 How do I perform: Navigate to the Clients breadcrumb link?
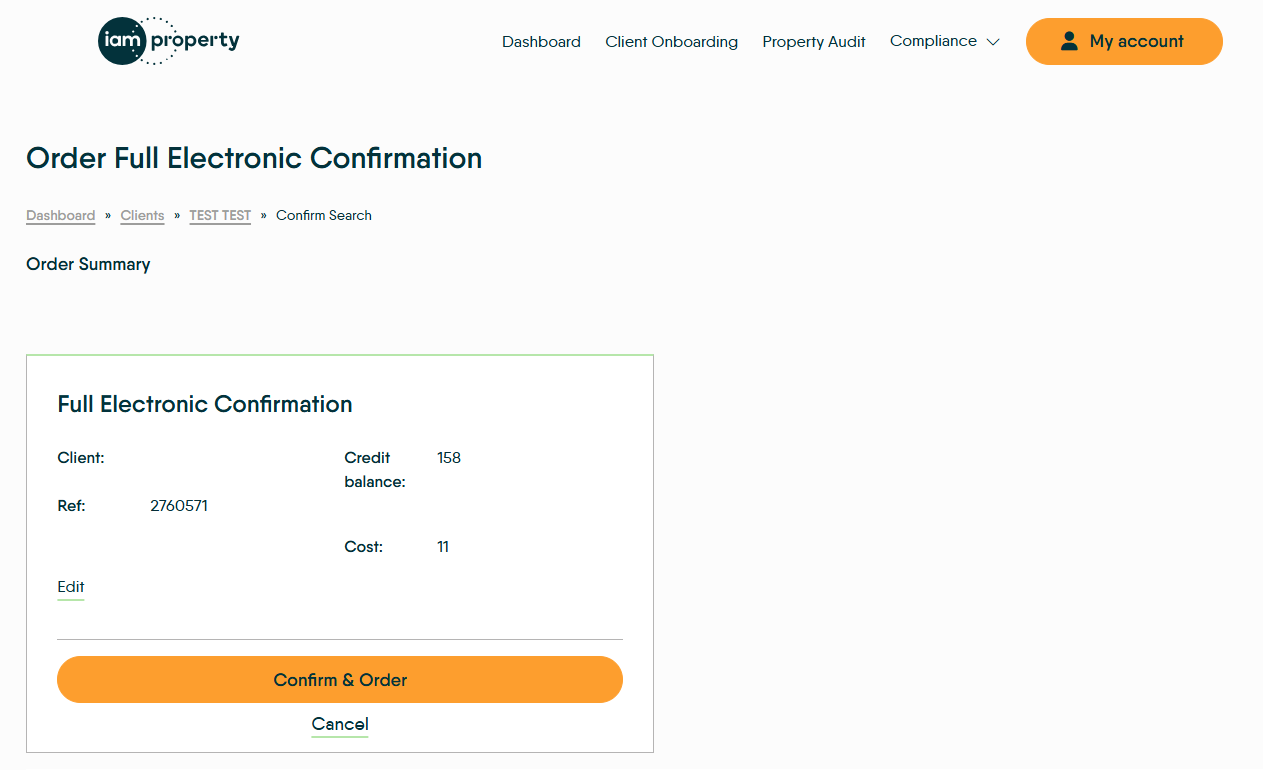click(x=142, y=215)
